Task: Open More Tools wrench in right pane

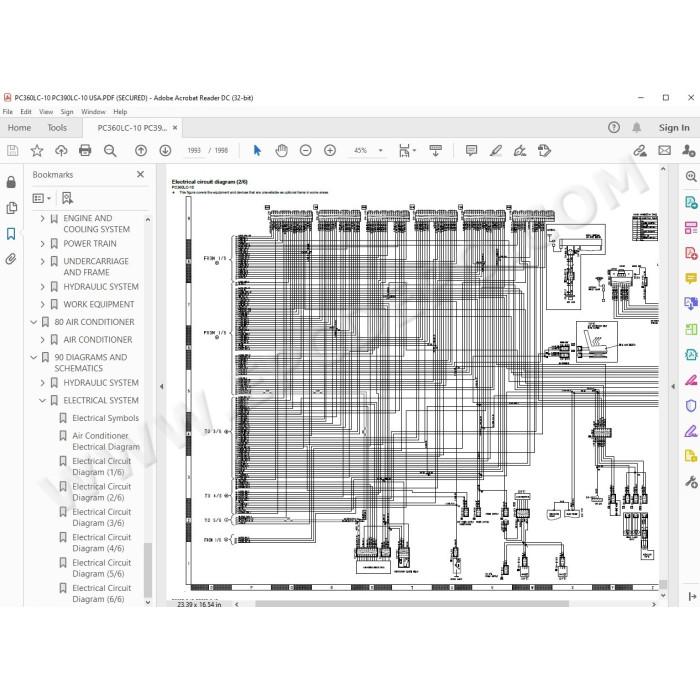Action: 691,482
